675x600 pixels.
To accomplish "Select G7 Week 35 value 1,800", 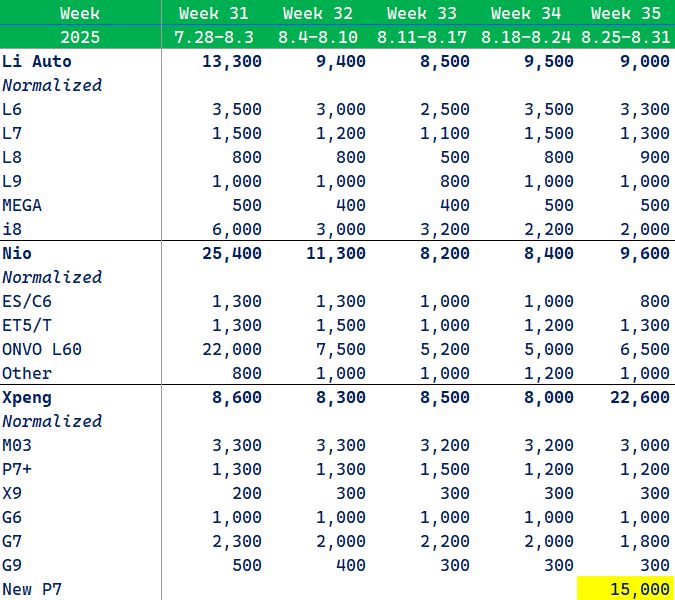I will (645, 542).
